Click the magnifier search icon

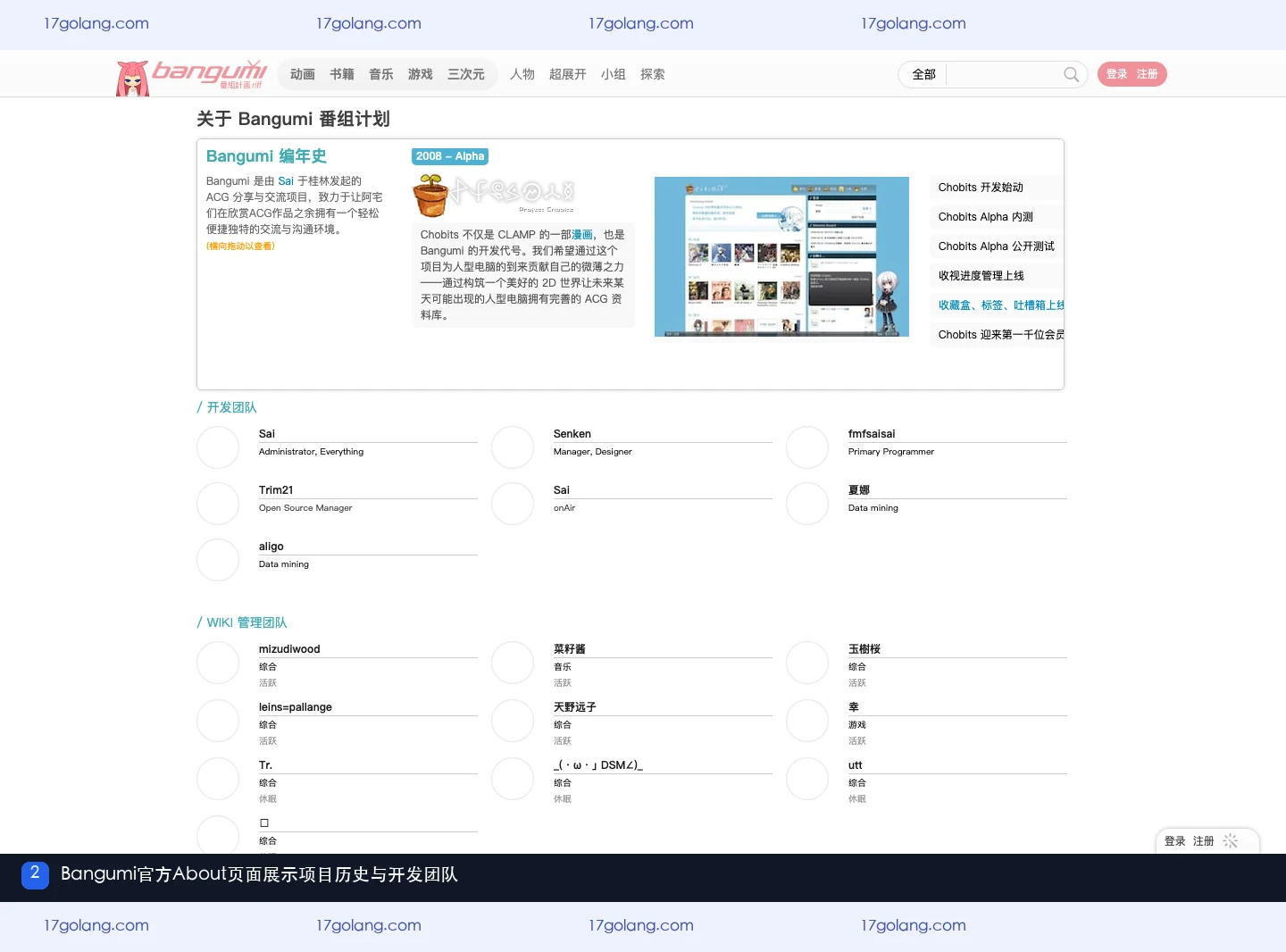coord(1072,74)
